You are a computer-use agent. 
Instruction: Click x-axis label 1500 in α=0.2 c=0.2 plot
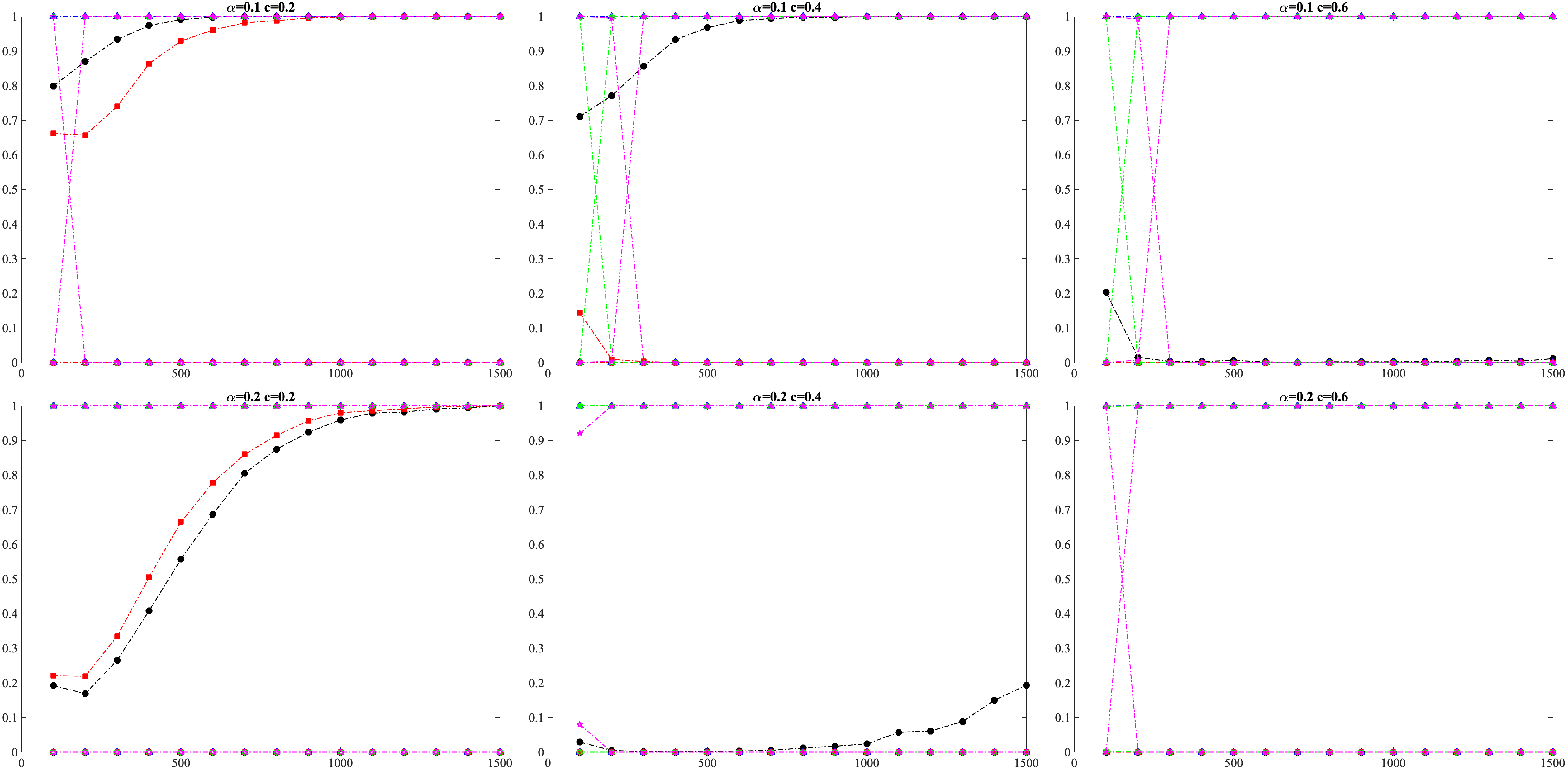[500, 762]
